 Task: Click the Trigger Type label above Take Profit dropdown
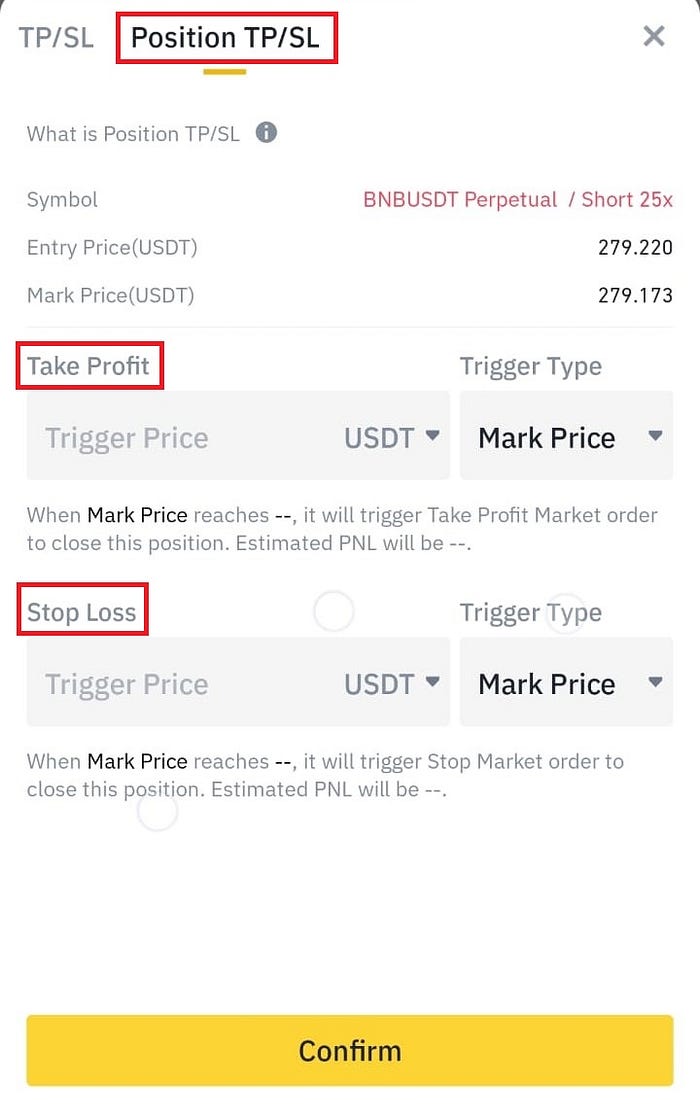pos(530,366)
